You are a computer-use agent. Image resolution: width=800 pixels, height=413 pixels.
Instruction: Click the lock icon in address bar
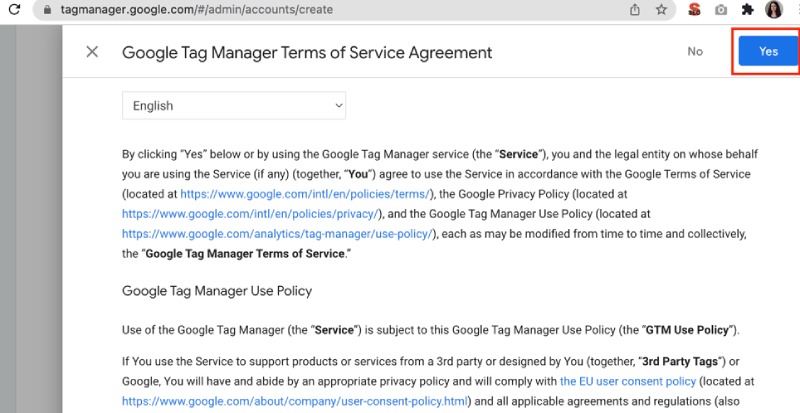47,9
